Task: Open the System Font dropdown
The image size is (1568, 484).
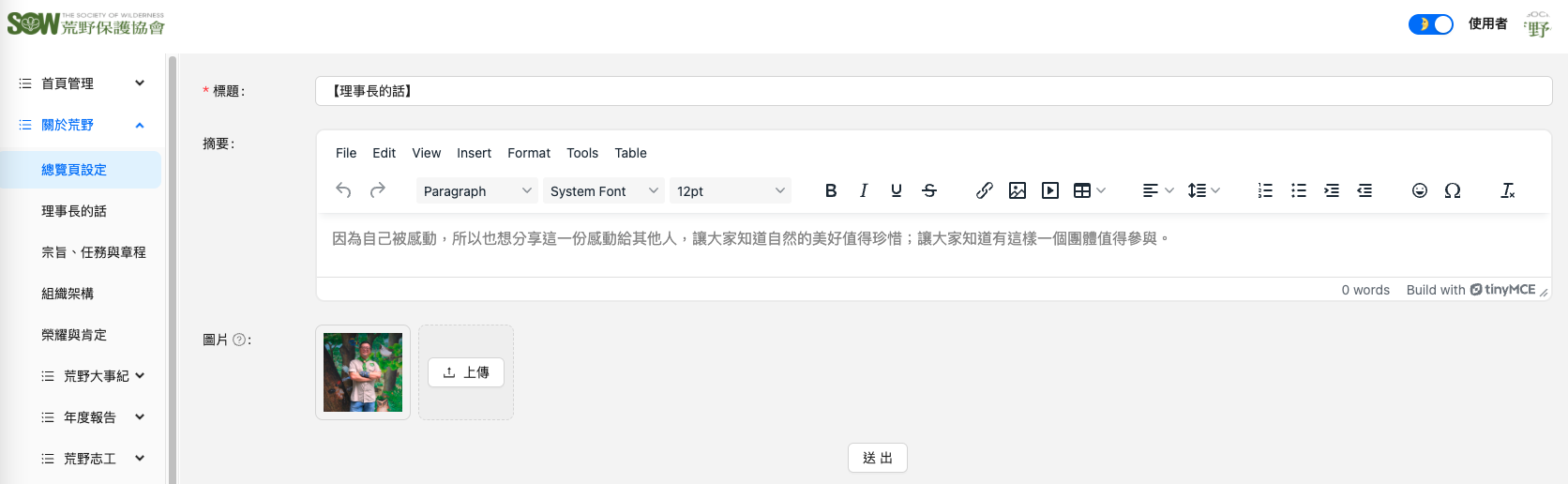Action: click(x=603, y=190)
